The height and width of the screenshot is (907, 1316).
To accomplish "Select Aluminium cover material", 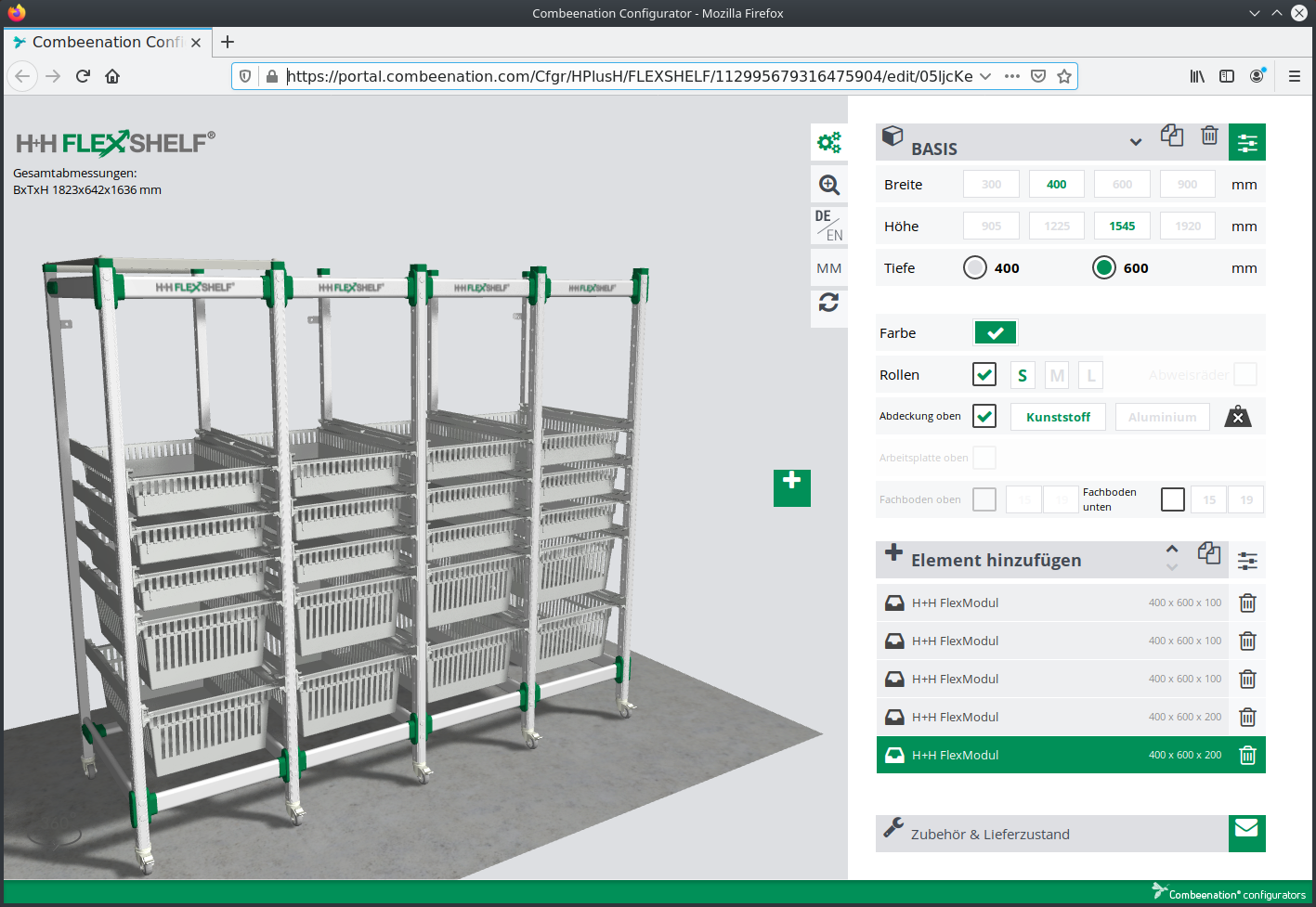I will [x=1163, y=417].
